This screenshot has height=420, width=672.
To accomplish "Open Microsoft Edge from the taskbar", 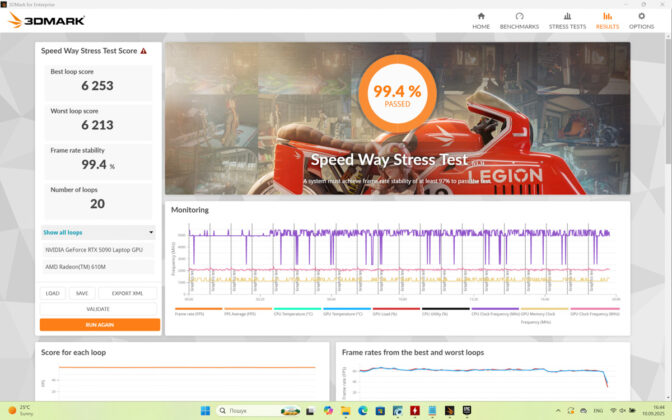I will (x=363, y=411).
